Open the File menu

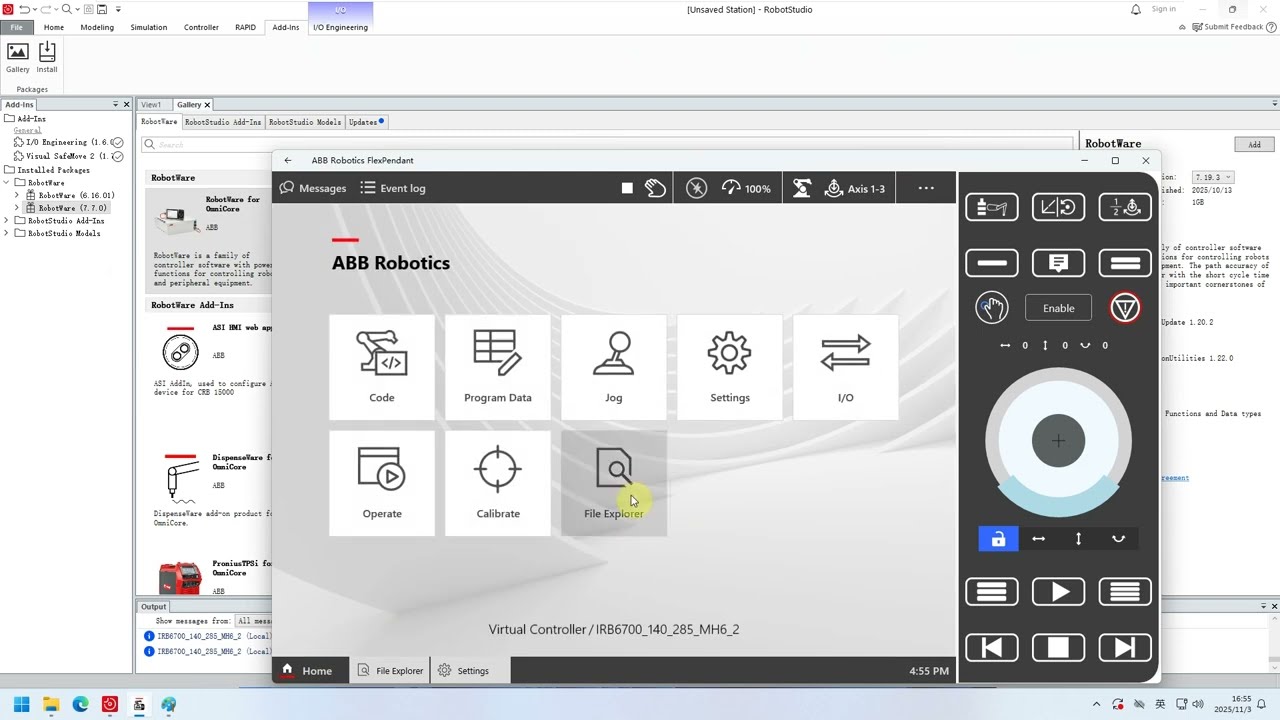16,27
